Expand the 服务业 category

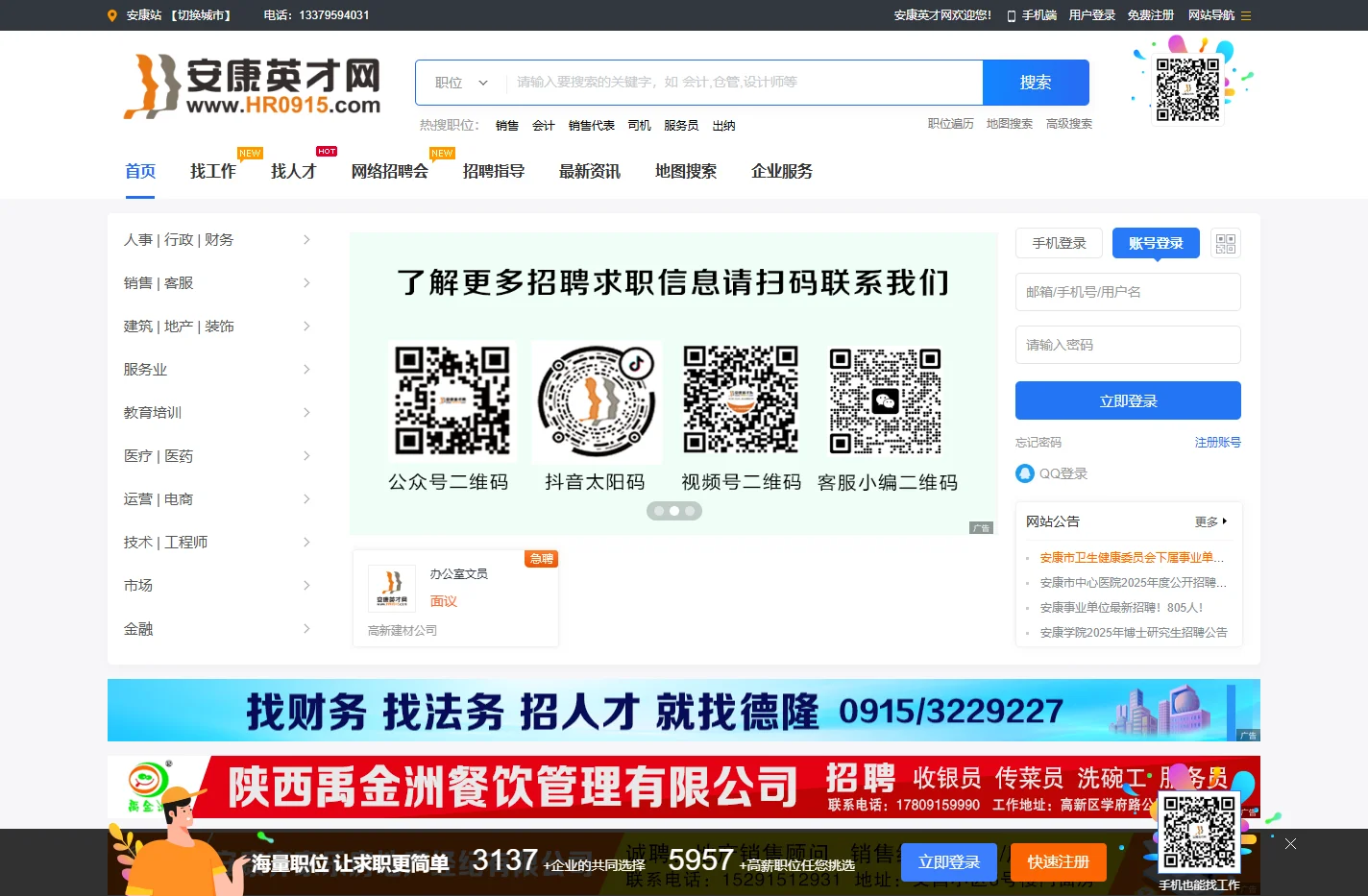(x=217, y=370)
